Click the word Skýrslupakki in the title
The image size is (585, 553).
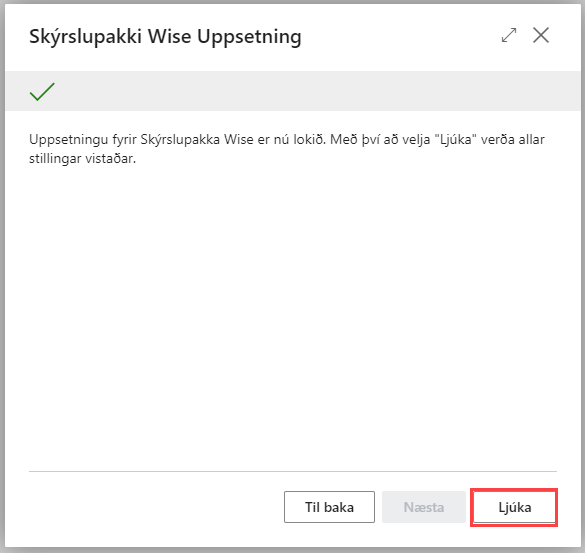(x=85, y=37)
